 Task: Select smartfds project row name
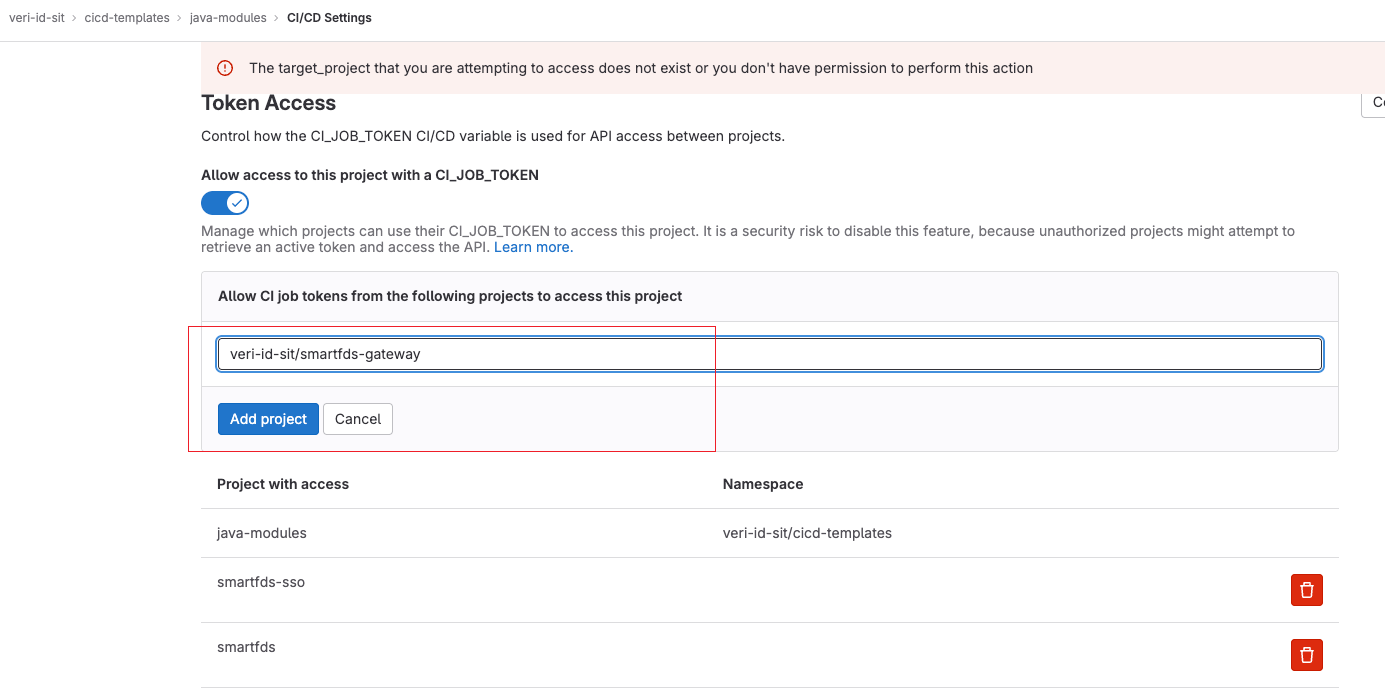[x=246, y=647]
